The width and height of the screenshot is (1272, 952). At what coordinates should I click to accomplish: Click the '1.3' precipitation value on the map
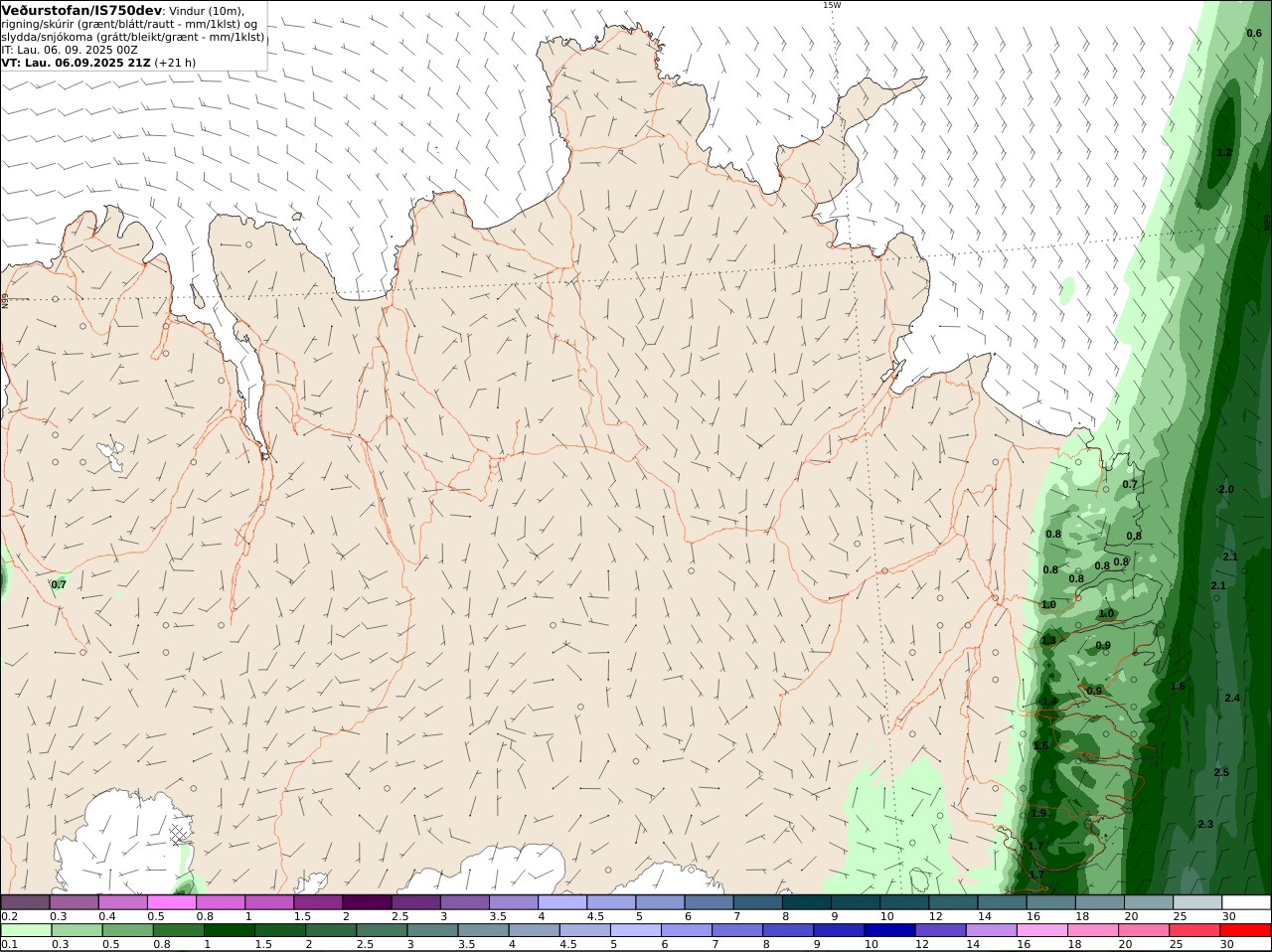(x=1048, y=641)
